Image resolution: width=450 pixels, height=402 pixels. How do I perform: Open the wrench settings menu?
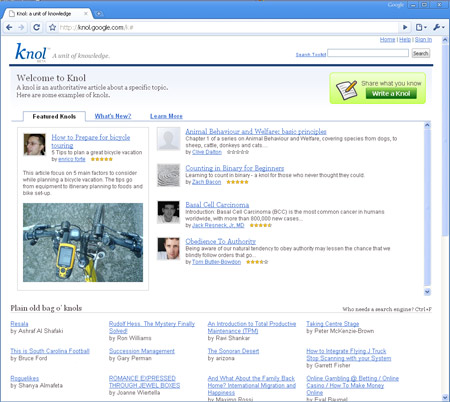click(439, 27)
